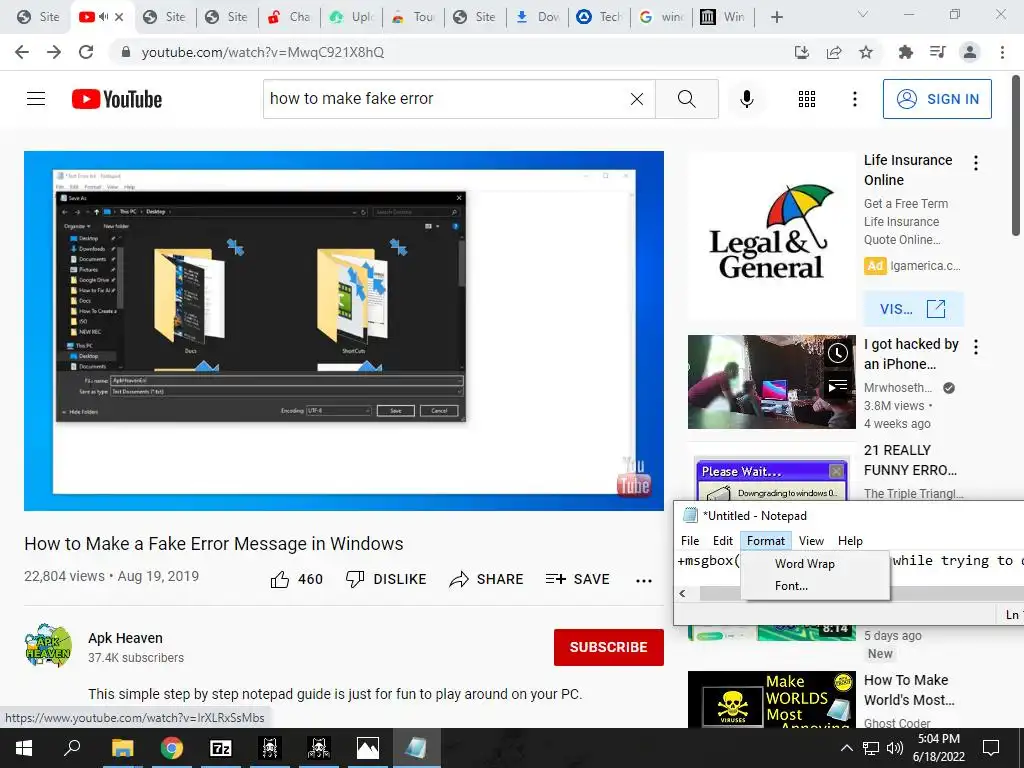
Task: Play the main video player
Action: [x=344, y=331]
